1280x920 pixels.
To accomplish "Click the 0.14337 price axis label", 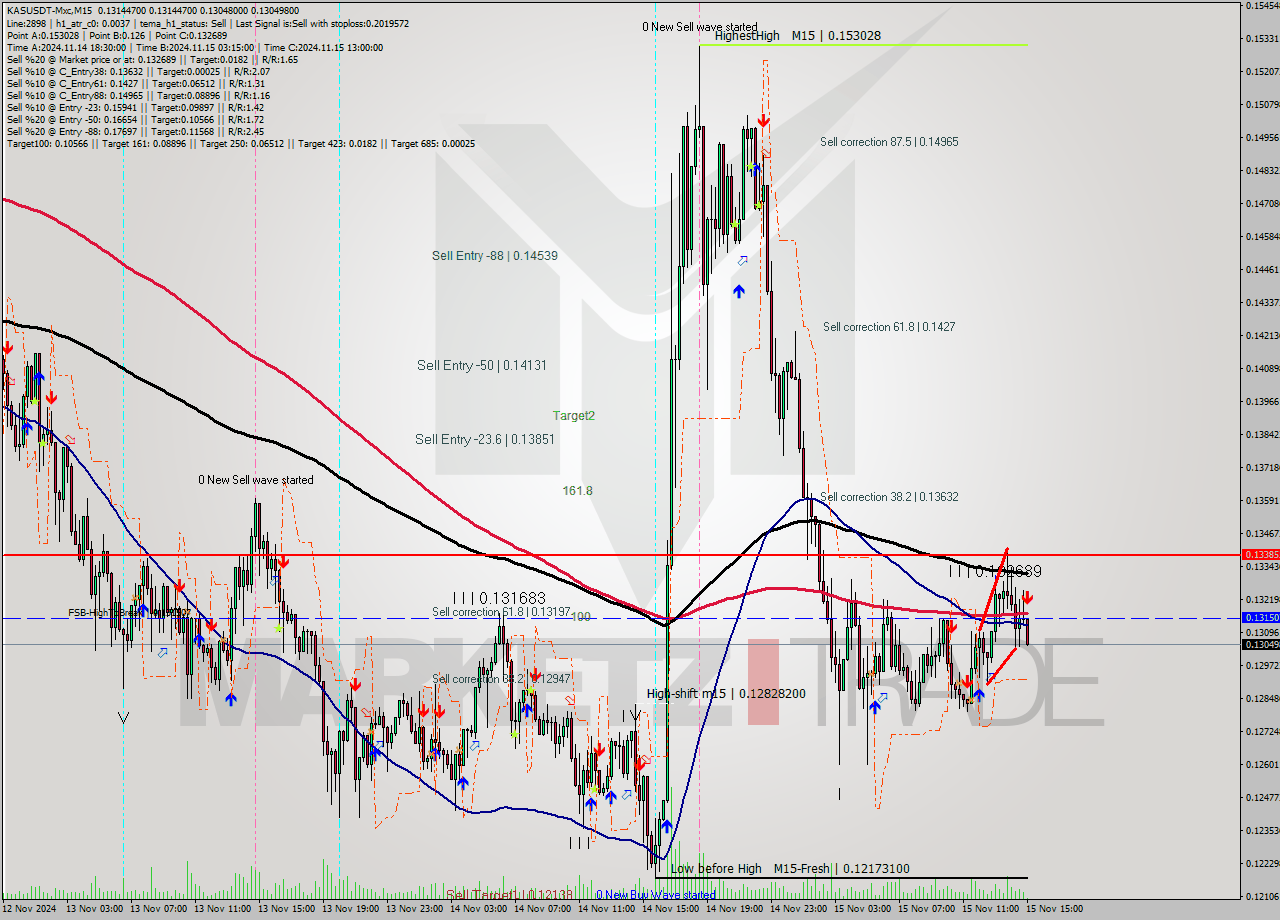I will [x=1262, y=303].
